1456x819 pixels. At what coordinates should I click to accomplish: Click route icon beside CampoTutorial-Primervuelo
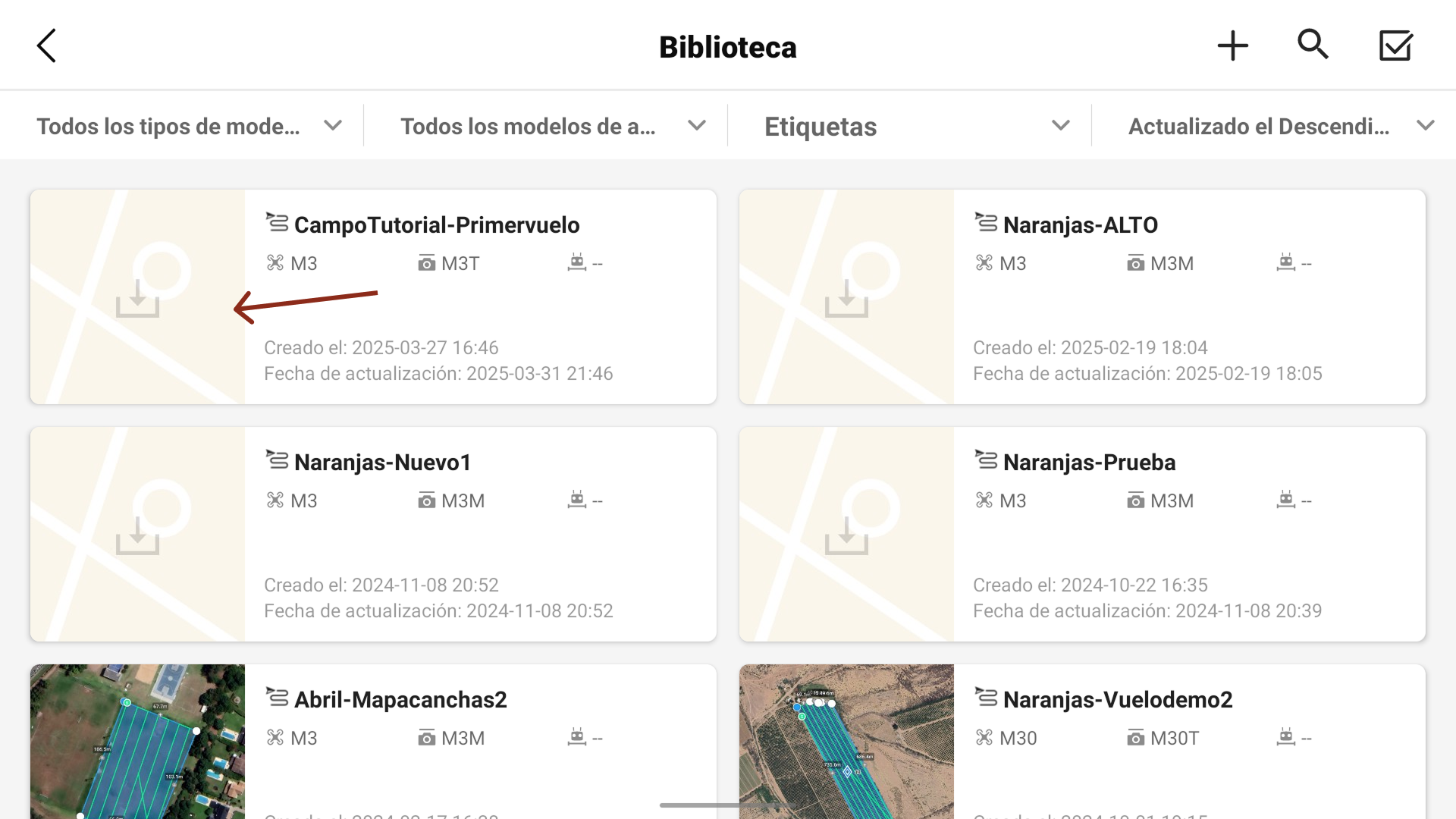tap(277, 222)
